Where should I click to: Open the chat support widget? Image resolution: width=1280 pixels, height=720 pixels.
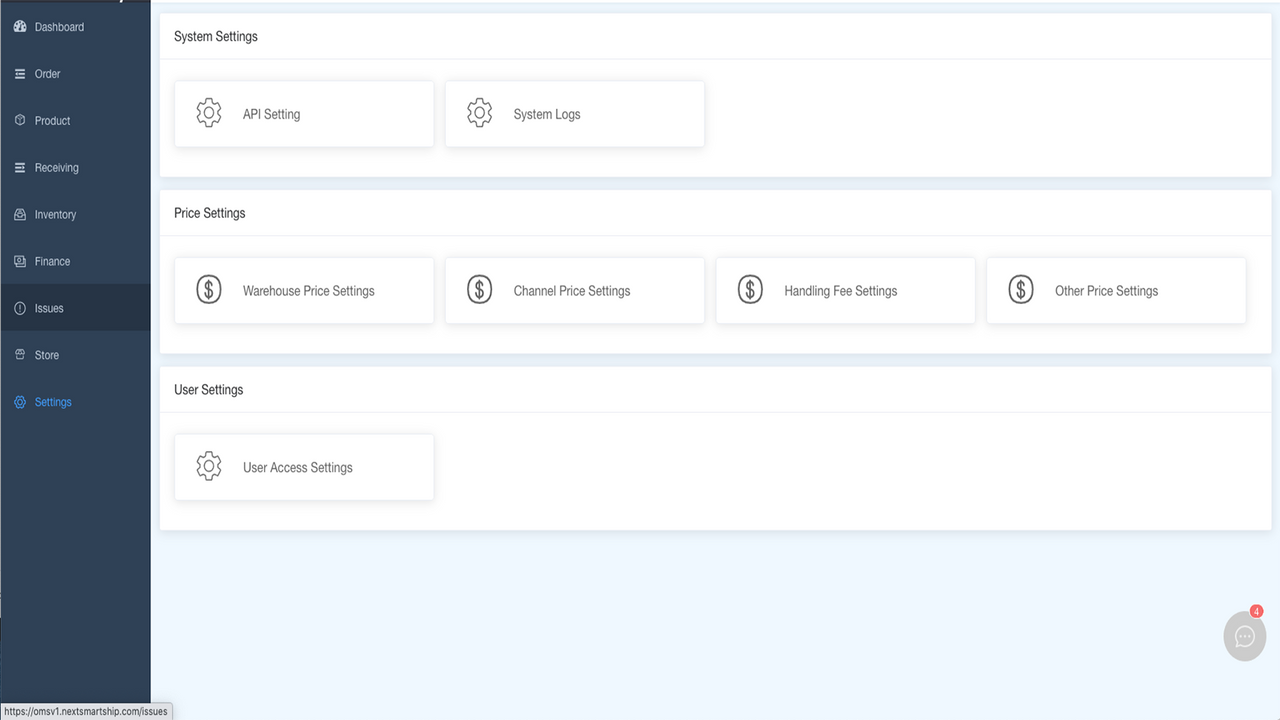click(x=1244, y=636)
